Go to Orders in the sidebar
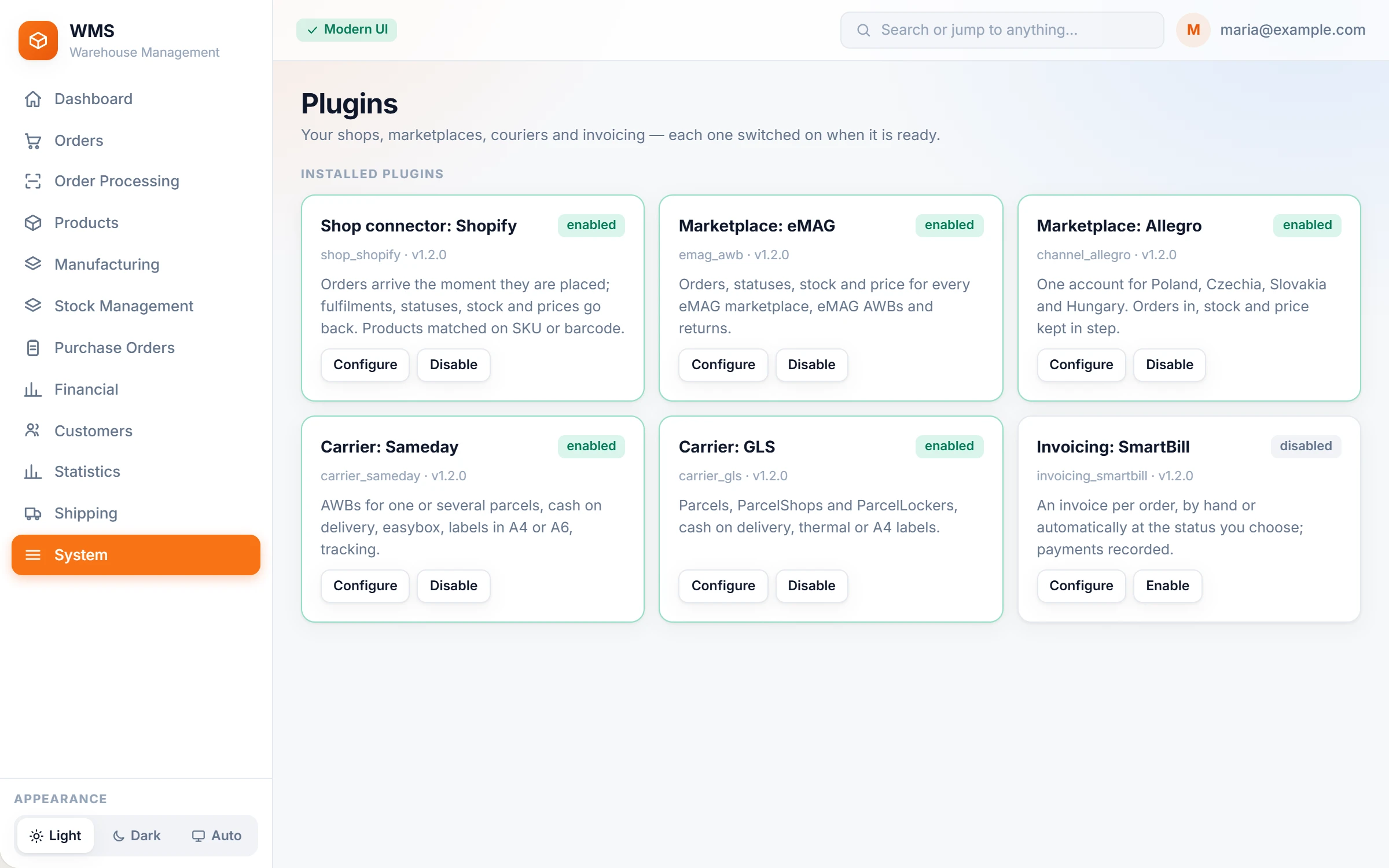The width and height of the screenshot is (1389, 868). 136,141
